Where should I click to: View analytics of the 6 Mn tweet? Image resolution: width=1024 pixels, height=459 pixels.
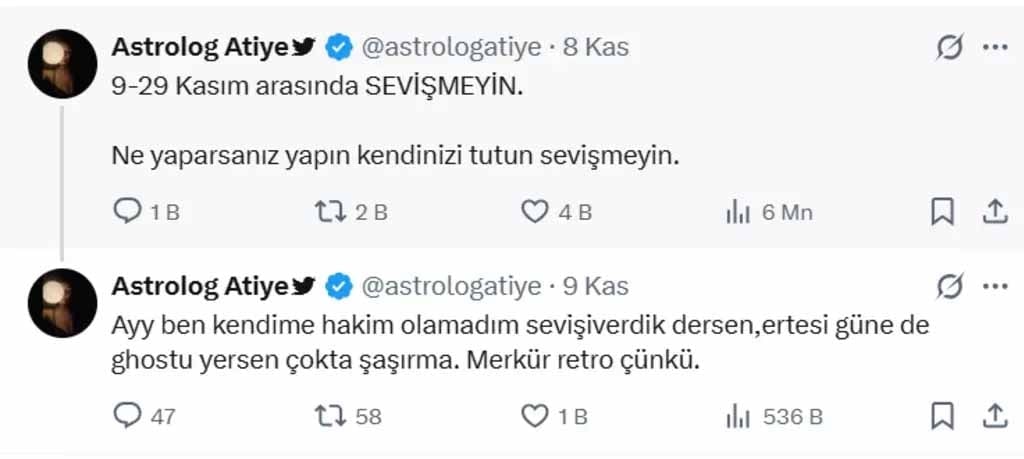pyautogui.click(x=738, y=211)
